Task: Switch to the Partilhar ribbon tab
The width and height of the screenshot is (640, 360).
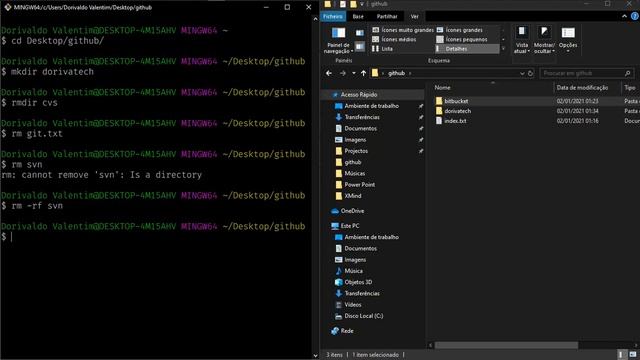Action: pos(387,16)
